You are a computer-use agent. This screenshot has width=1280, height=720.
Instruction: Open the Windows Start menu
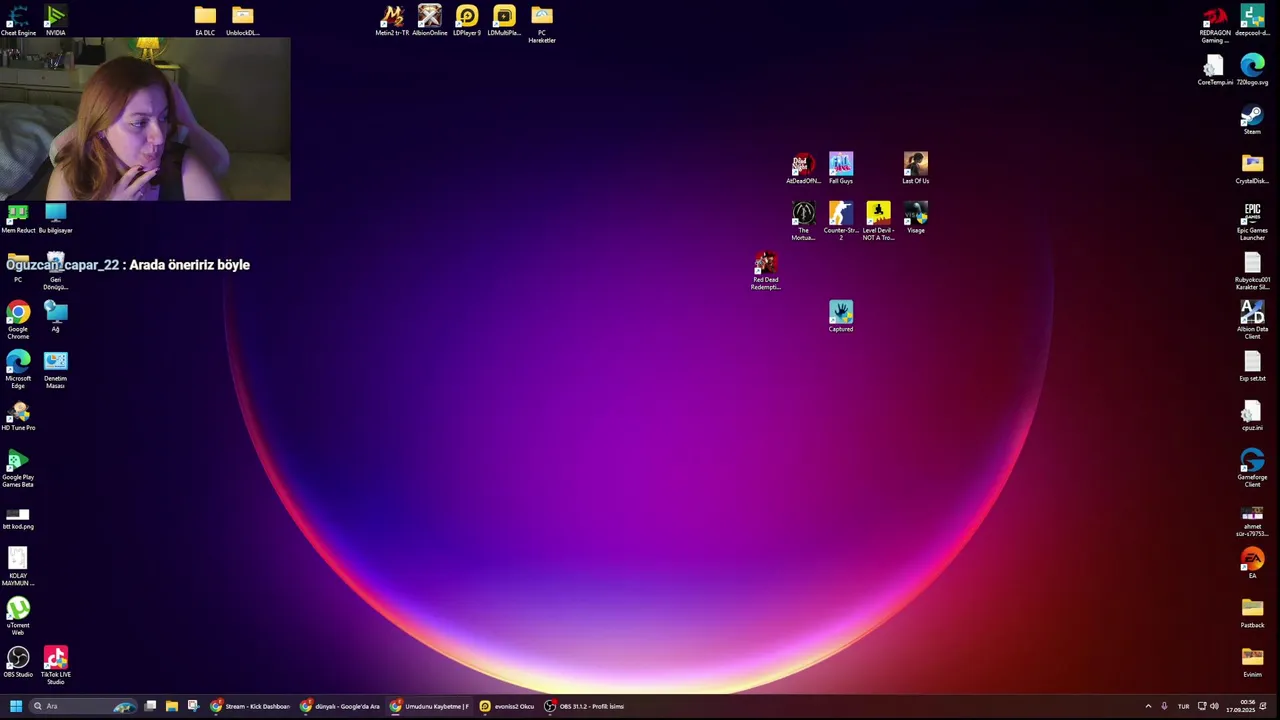pos(15,706)
